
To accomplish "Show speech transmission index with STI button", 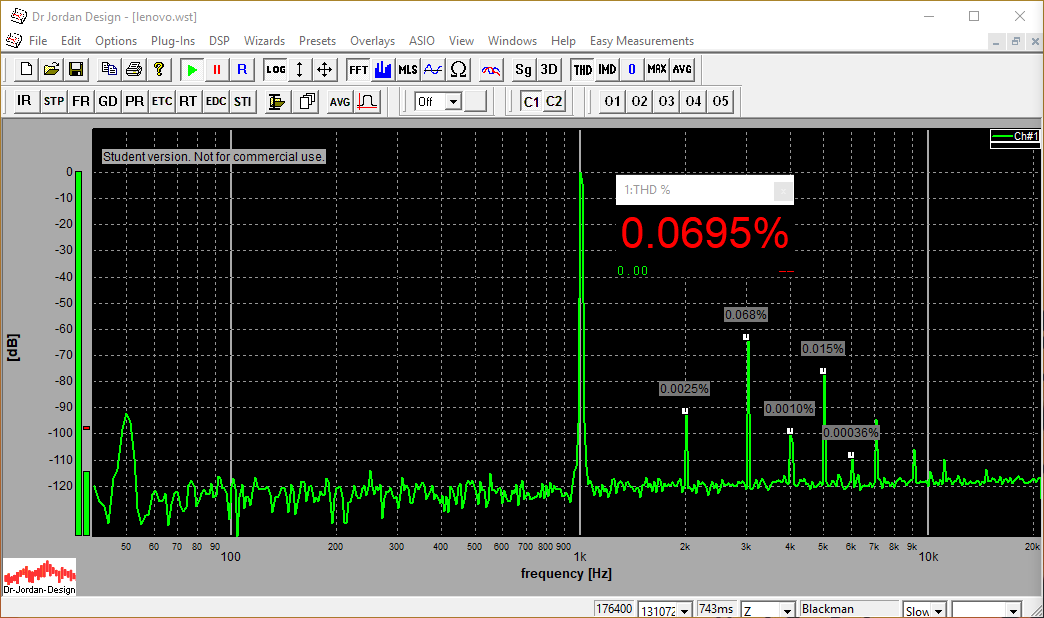I will click(242, 101).
